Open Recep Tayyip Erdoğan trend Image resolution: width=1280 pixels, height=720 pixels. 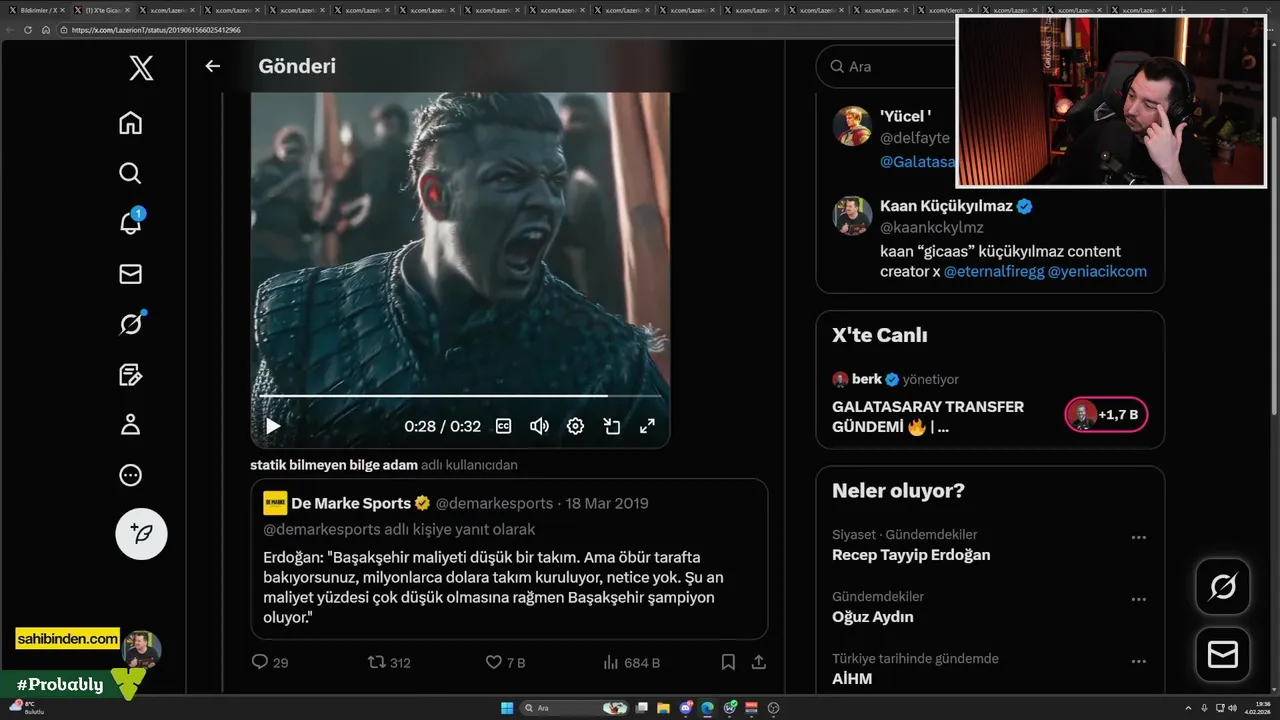click(x=911, y=555)
